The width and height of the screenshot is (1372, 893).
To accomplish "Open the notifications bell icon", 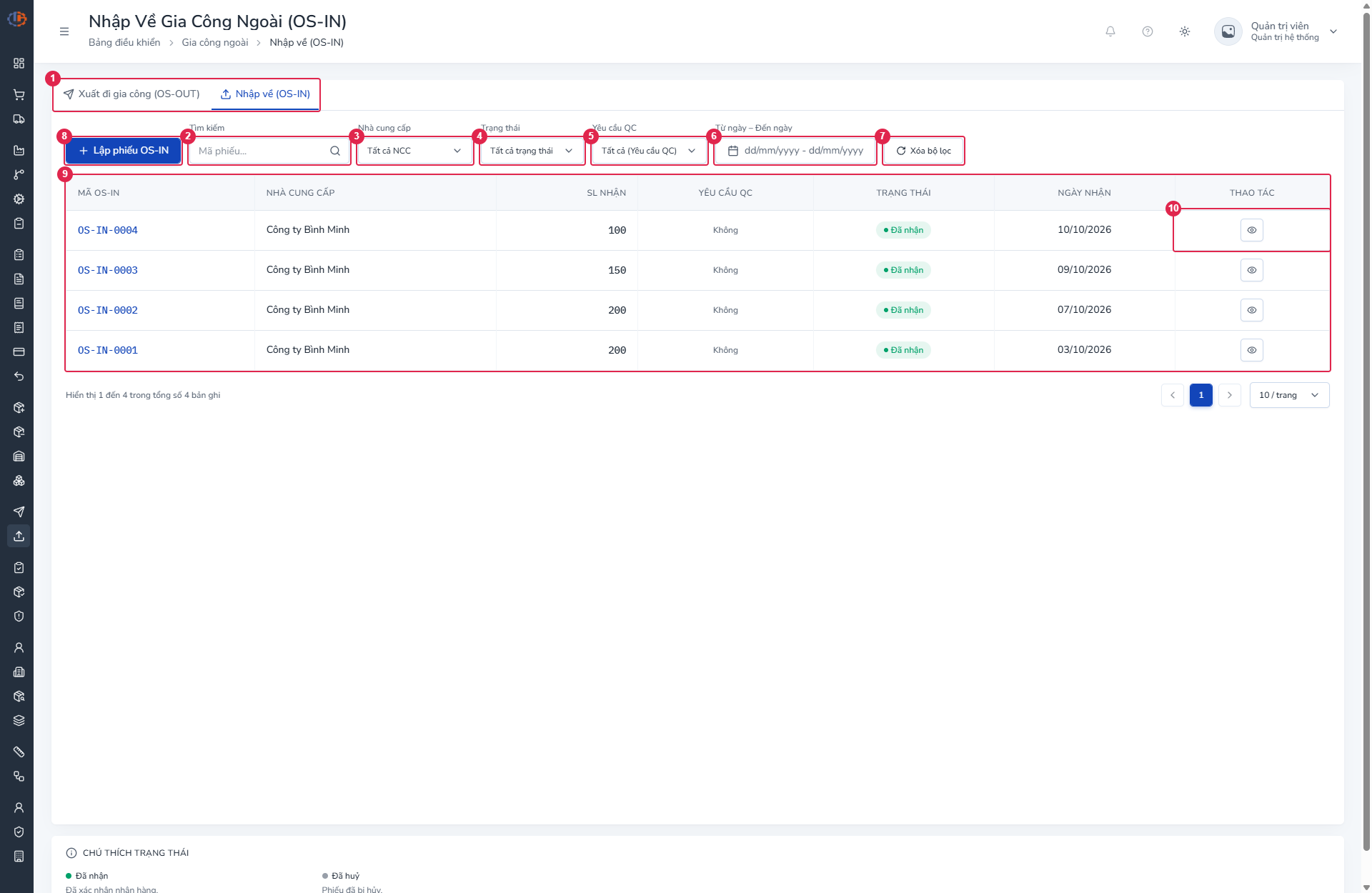I will click(x=1110, y=31).
